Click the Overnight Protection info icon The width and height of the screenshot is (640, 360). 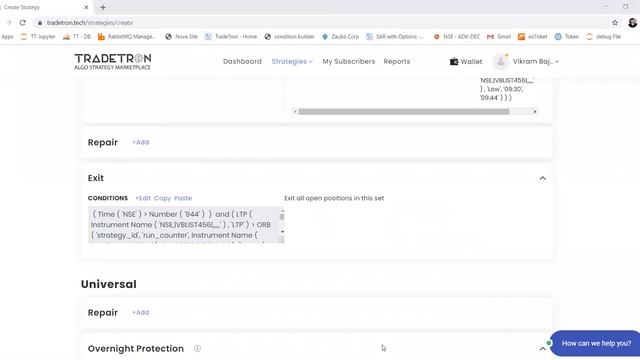pyautogui.click(x=198, y=349)
